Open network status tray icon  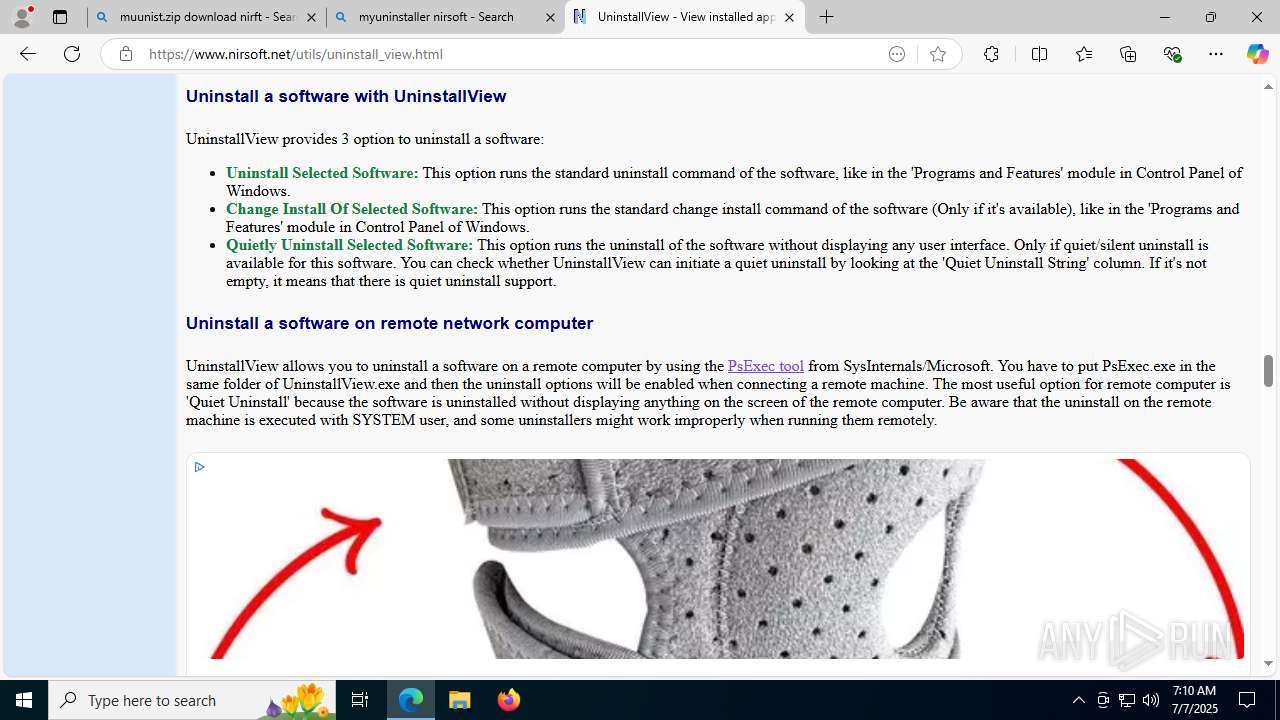1127,700
